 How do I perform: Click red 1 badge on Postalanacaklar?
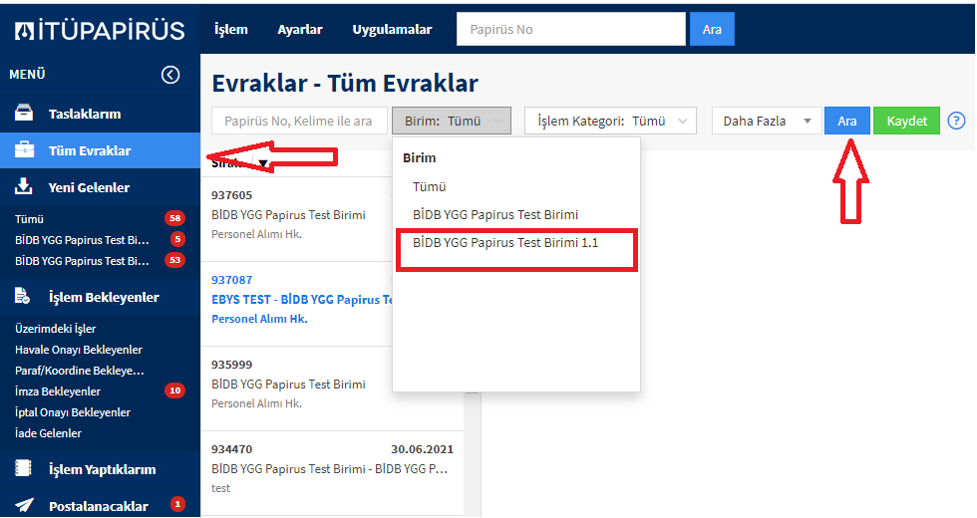tap(178, 504)
